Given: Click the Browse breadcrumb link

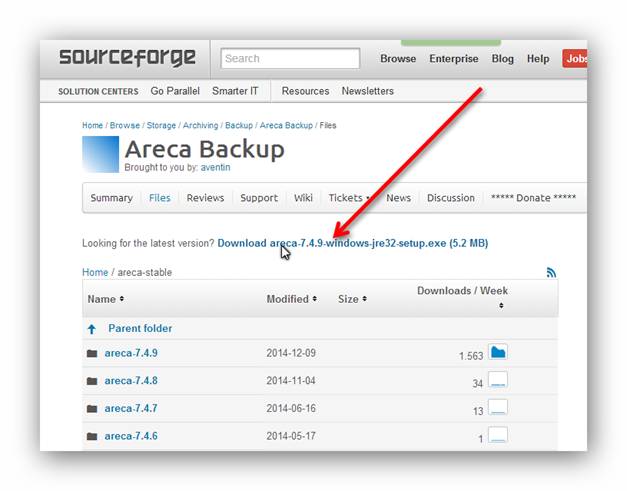Looking at the screenshot, I should 125,126.
